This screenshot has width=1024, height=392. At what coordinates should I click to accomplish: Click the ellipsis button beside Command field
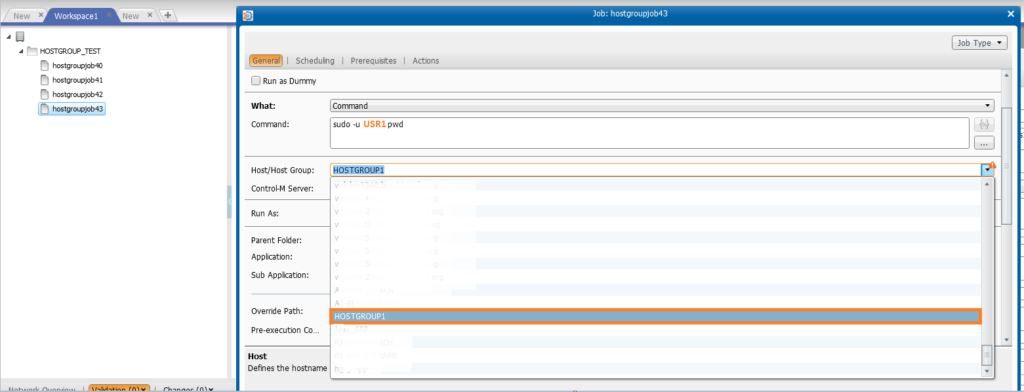point(984,142)
